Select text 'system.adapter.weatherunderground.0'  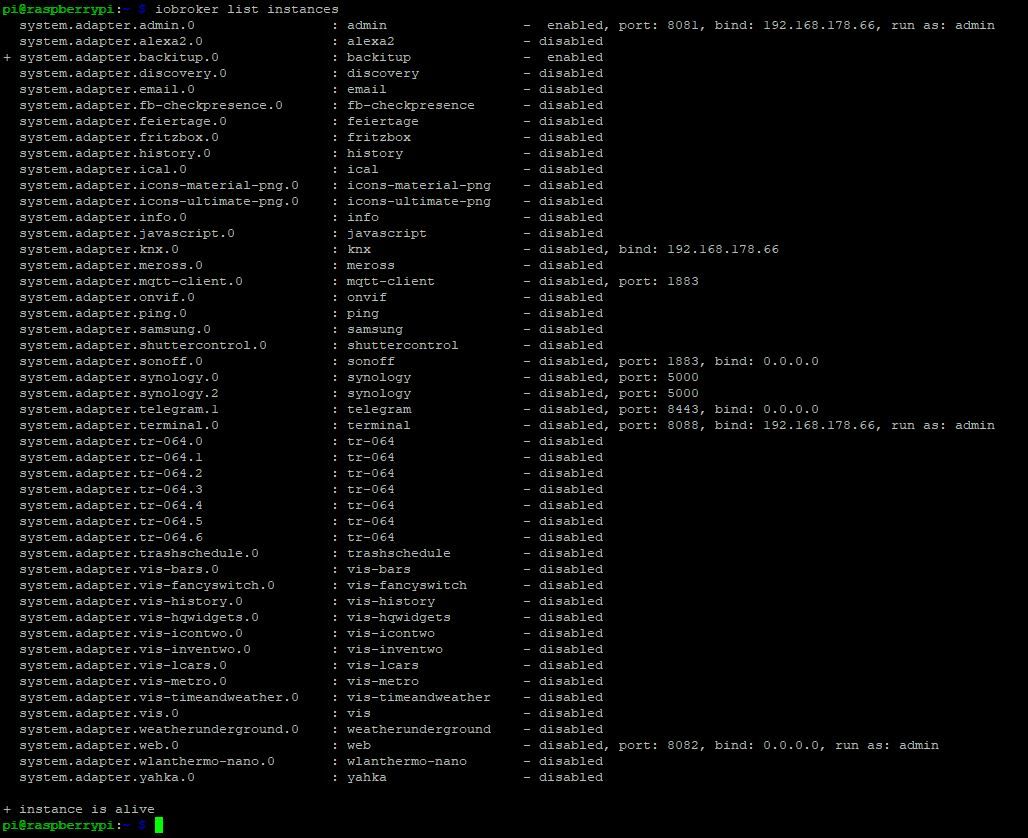point(159,729)
